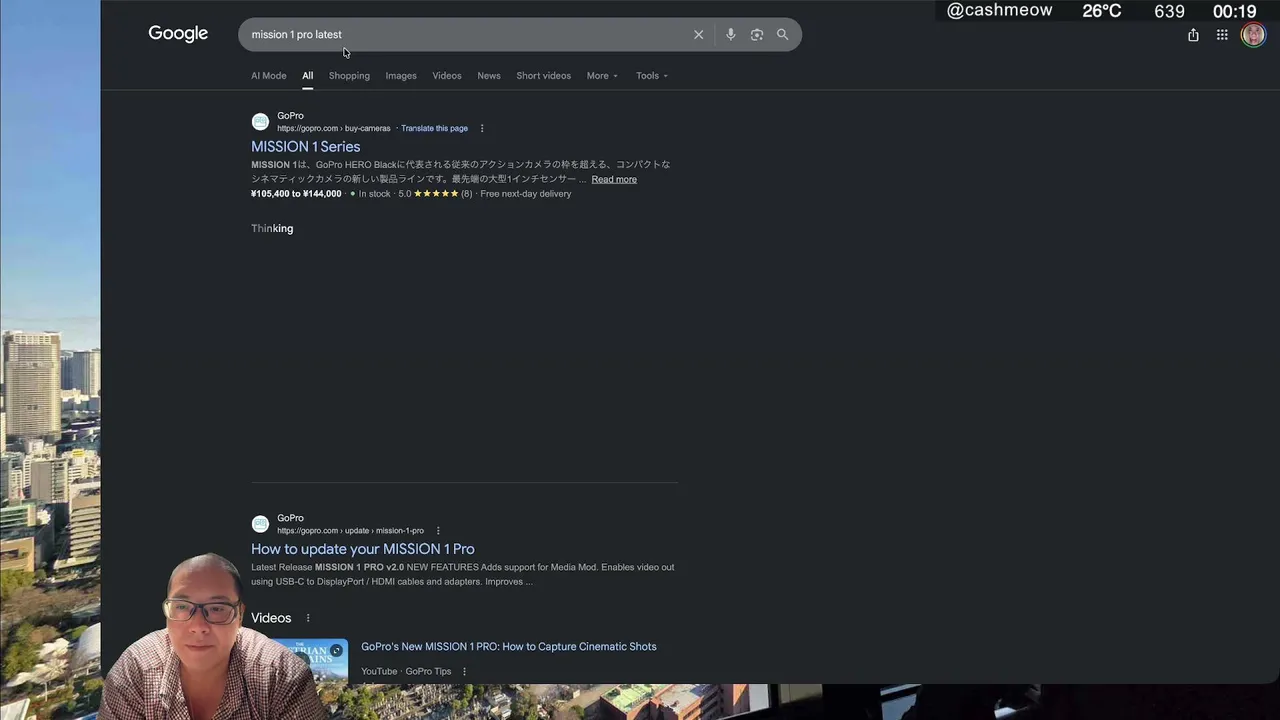Select the All results tab
1280x720 pixels.
(308, 76)
